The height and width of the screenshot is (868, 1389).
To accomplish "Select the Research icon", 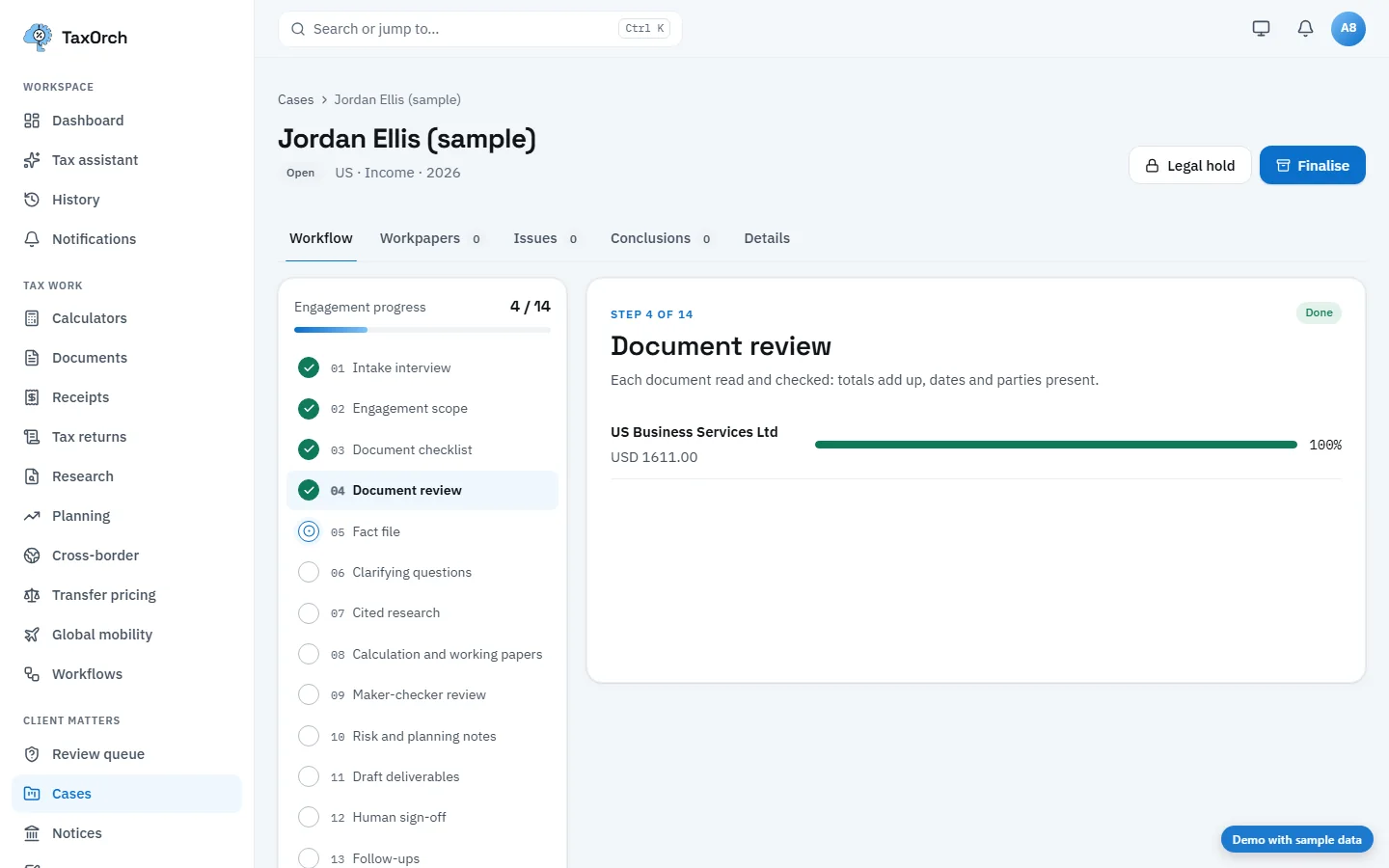I will (x=32, y=476).
